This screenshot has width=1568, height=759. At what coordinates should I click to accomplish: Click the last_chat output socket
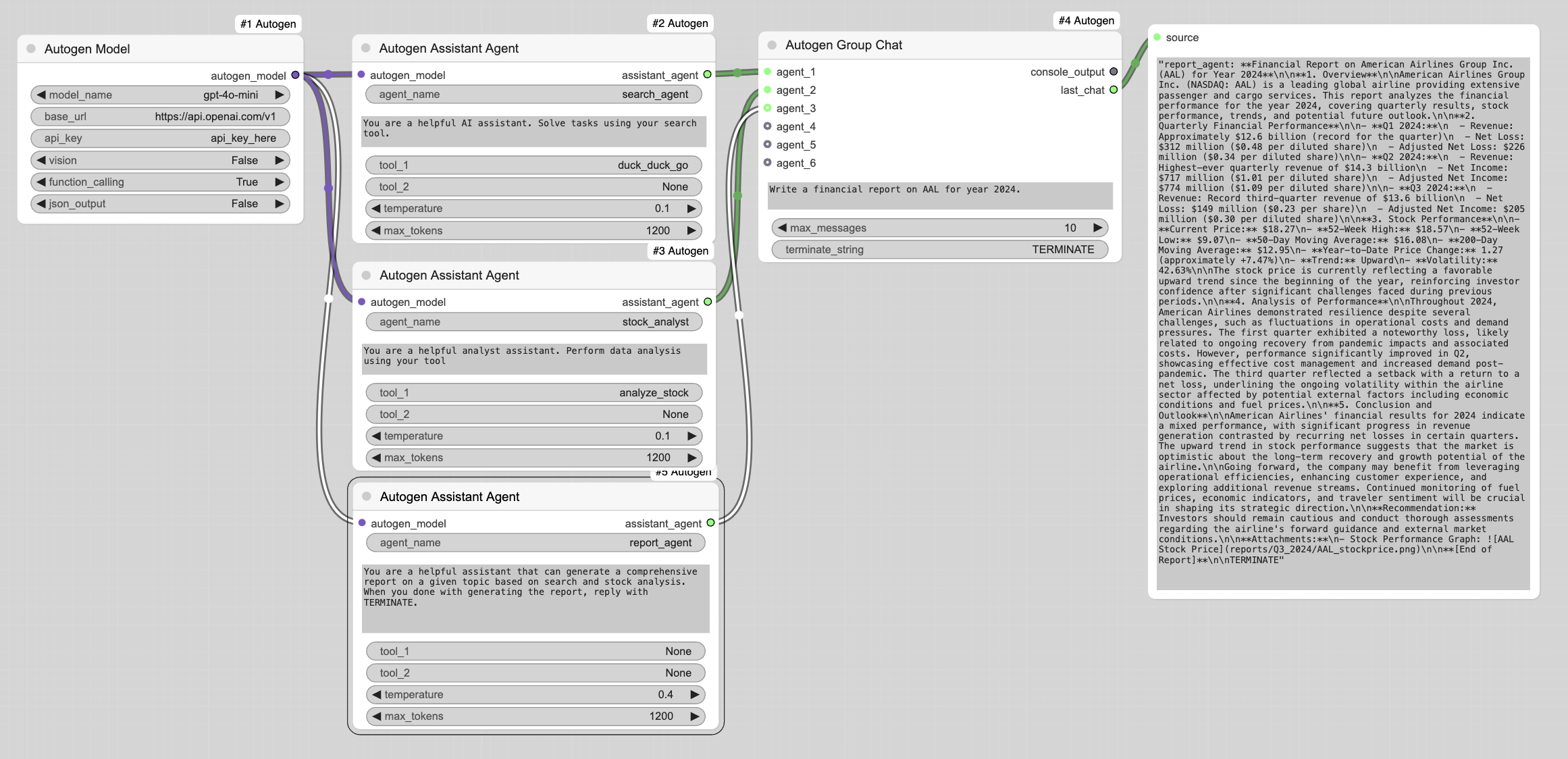[x=1114, y=90]
